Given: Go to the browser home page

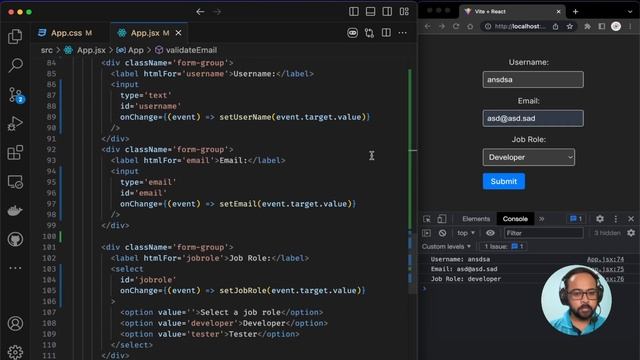Looking at the screenshot, I should pyautogui.click(x=470, y=27).
